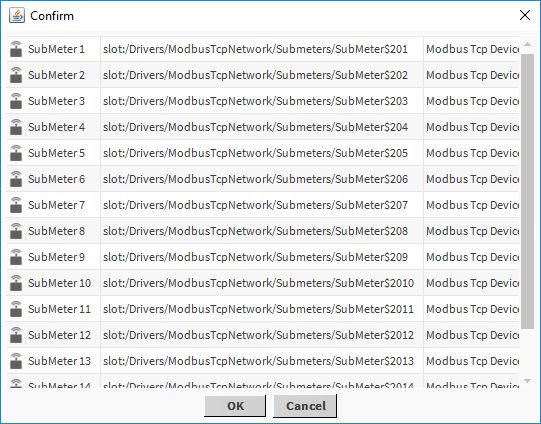Image resolution: width=541 pixels, height=424 pixels.
Task: Select the Modbus Tcp Device cell for SubMeter 8
Action: click(x=472, y=231)
